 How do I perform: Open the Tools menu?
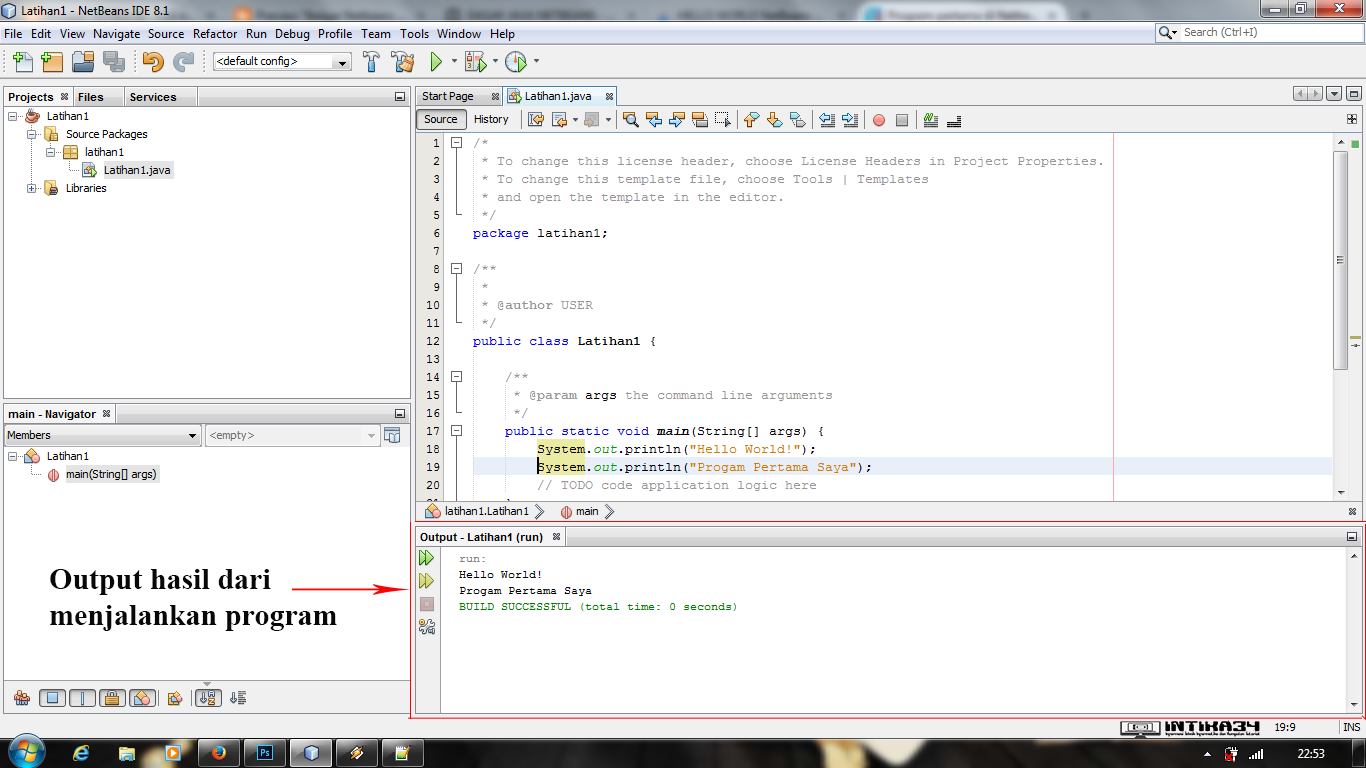tap(414, 33)
